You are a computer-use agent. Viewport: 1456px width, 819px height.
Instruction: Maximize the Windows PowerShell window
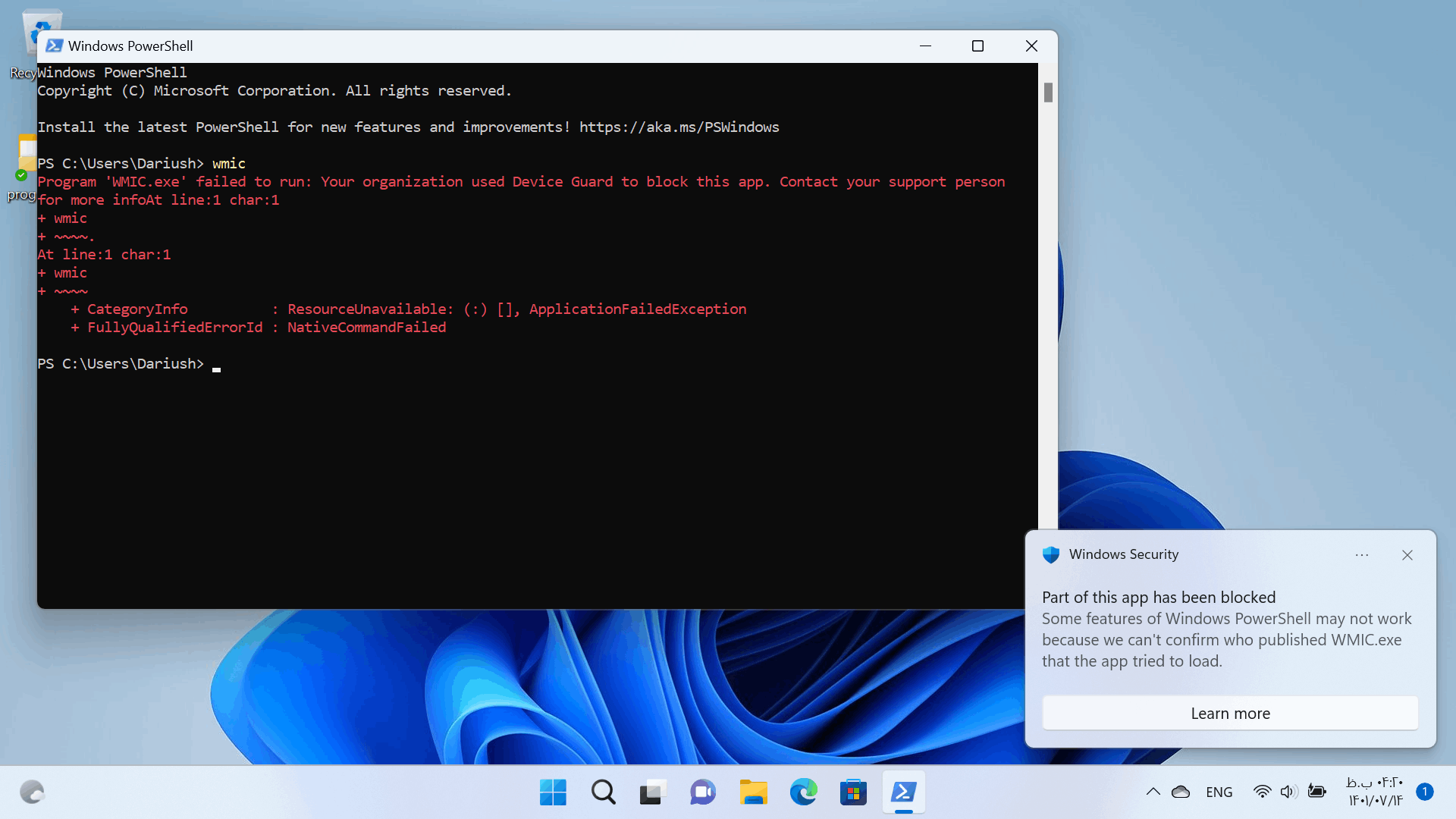(x=977, y=46)
